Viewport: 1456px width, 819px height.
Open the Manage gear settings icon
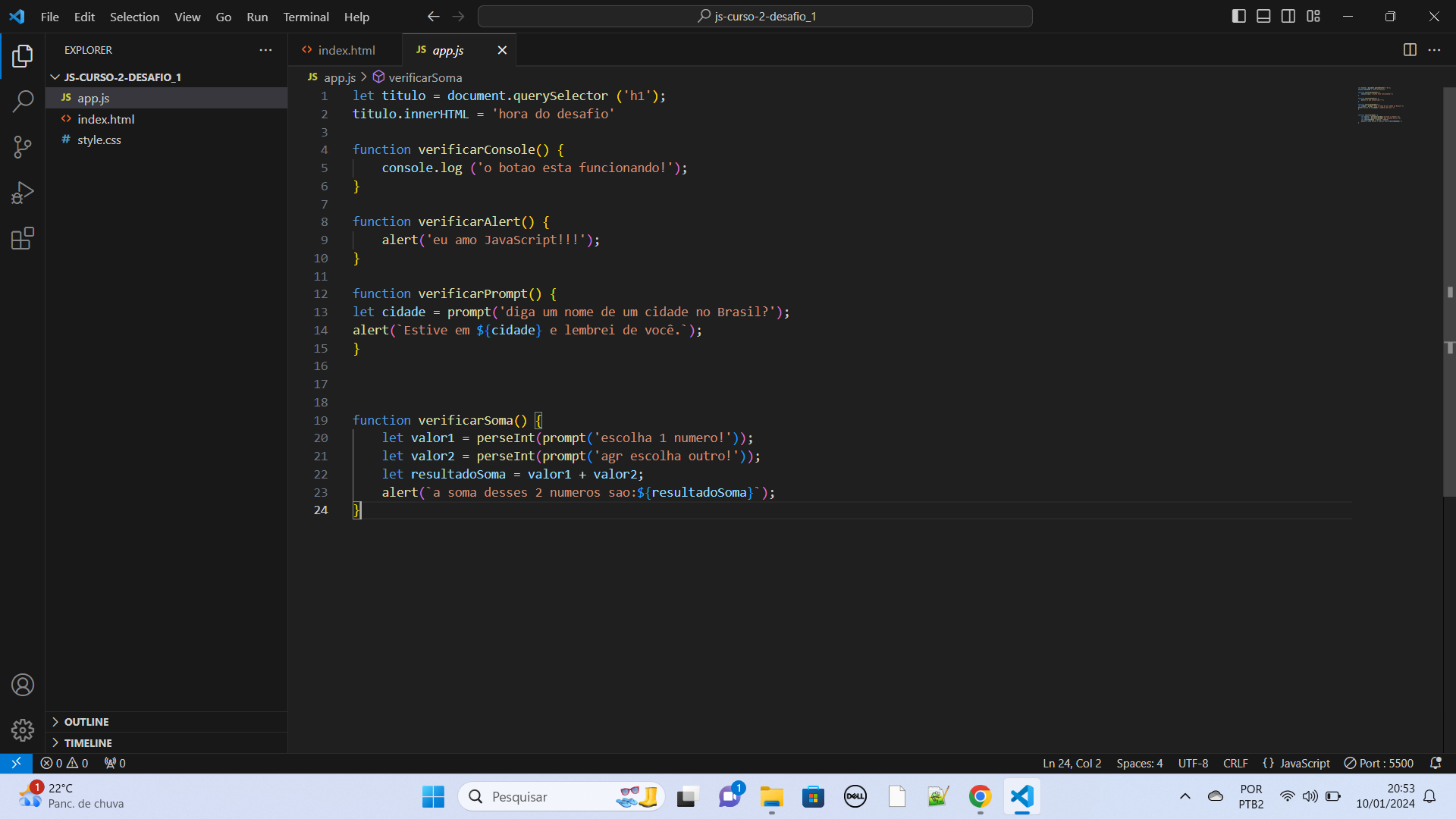23,730
